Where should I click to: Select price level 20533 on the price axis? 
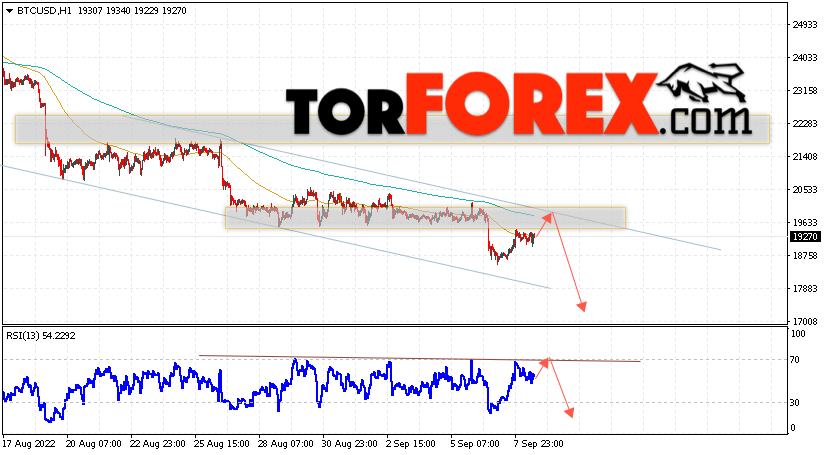click(x=805, y=189)
